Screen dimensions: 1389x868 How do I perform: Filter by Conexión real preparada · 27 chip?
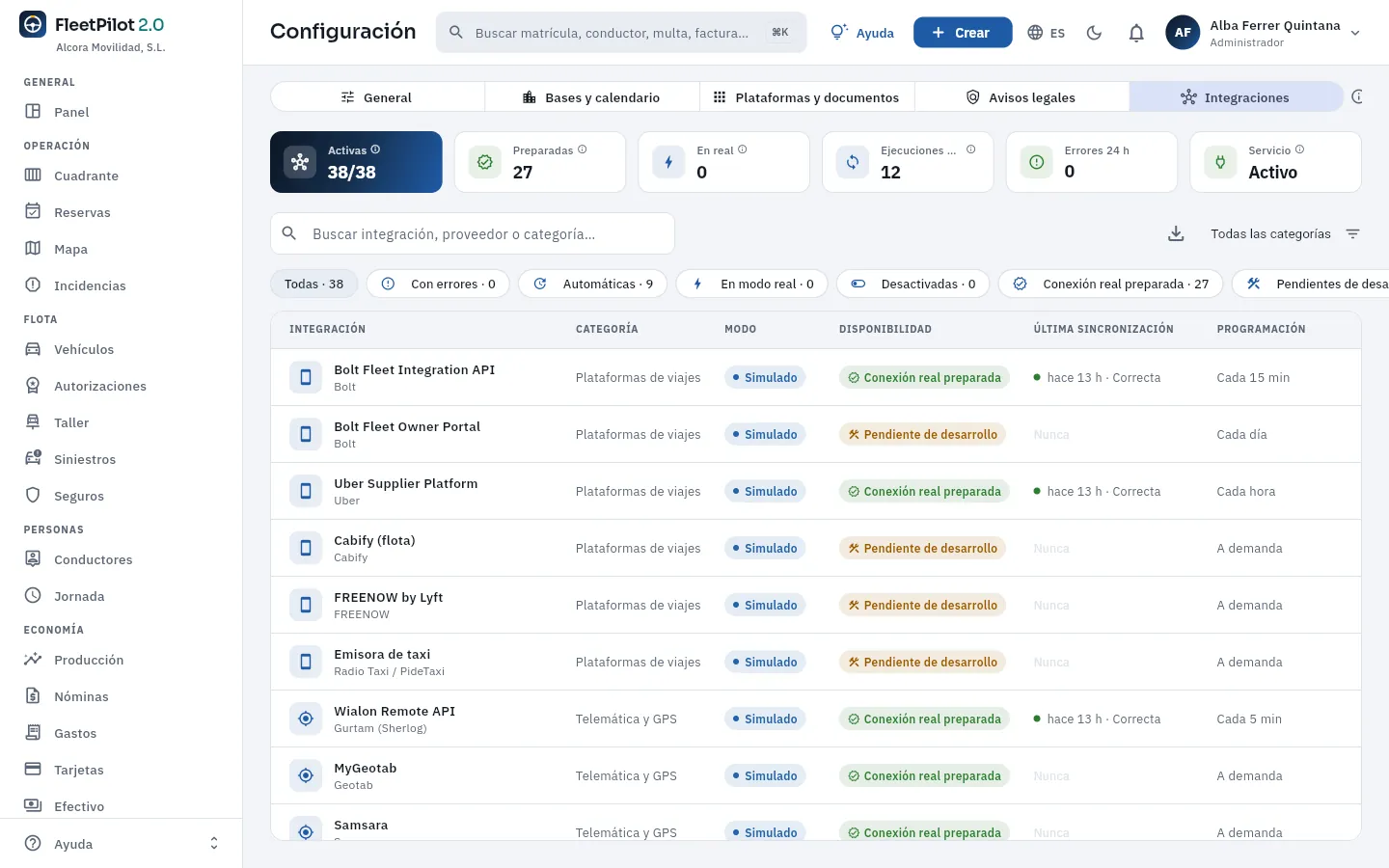pyautogui.click(x=1110, y=284)
